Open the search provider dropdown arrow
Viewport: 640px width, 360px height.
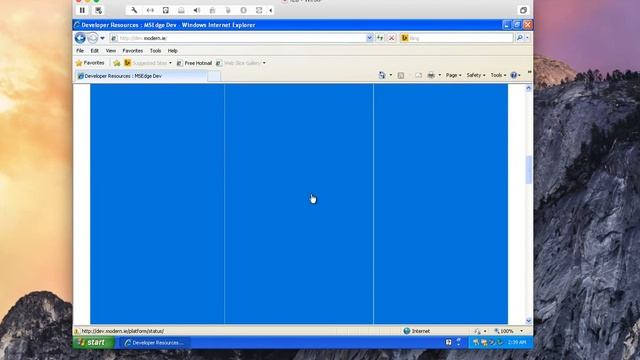coord(527,38)
